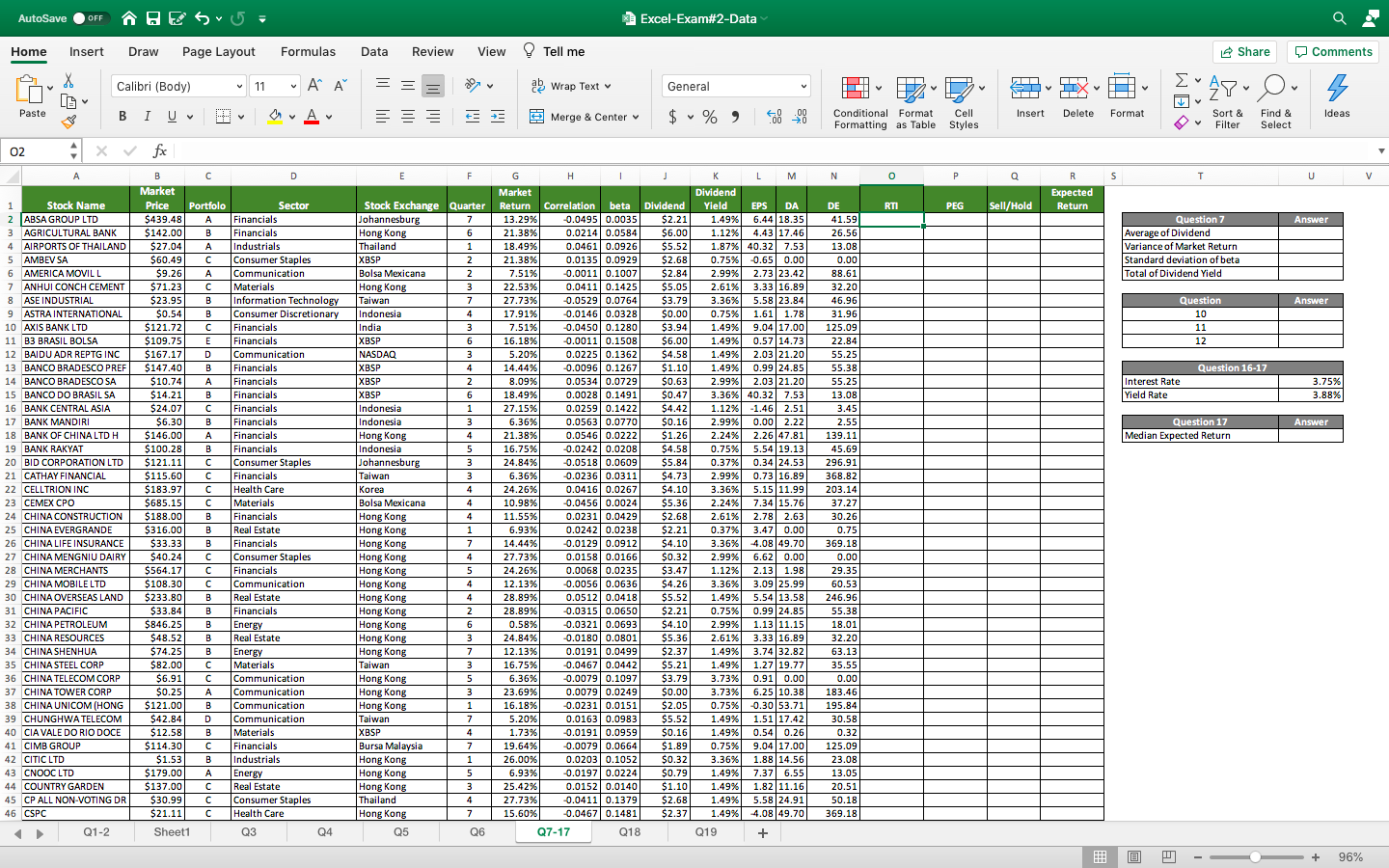Toggle bold formatting
The height and width of the screenshot is (868, 1389).
pos(123,117)
